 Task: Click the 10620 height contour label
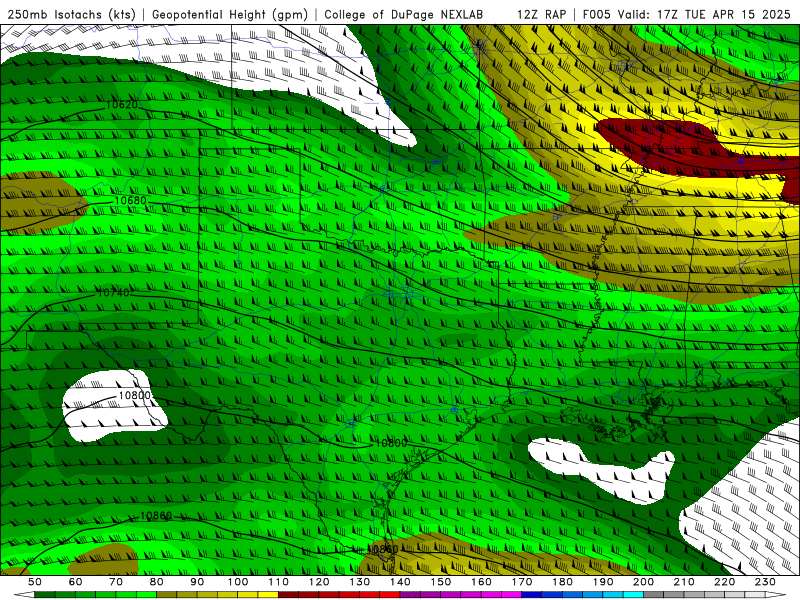point(121,105)
